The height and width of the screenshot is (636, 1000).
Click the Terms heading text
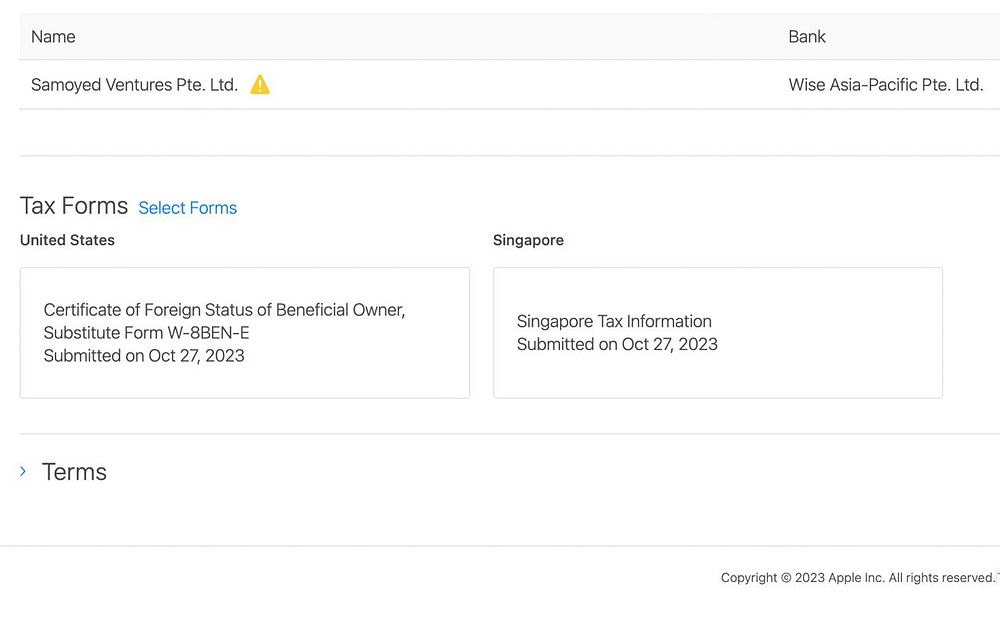tap(74, 472)
